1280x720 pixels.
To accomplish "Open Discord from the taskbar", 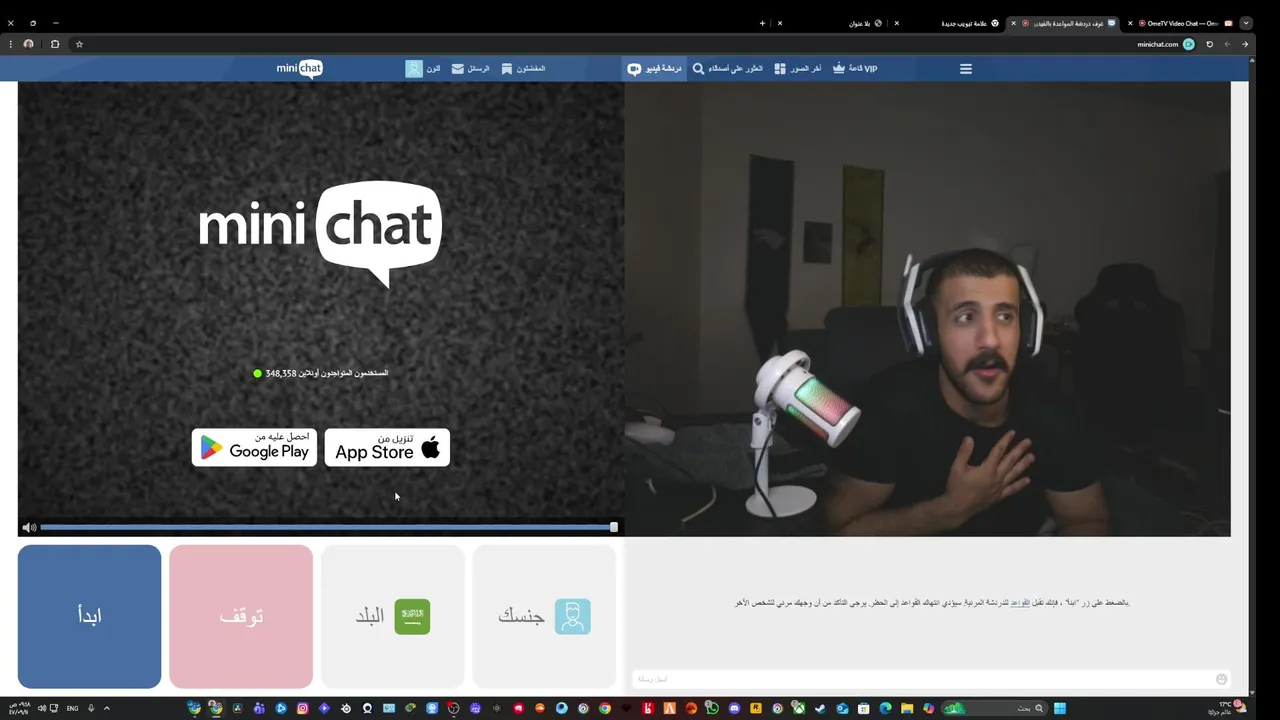I will coord(734,708).
